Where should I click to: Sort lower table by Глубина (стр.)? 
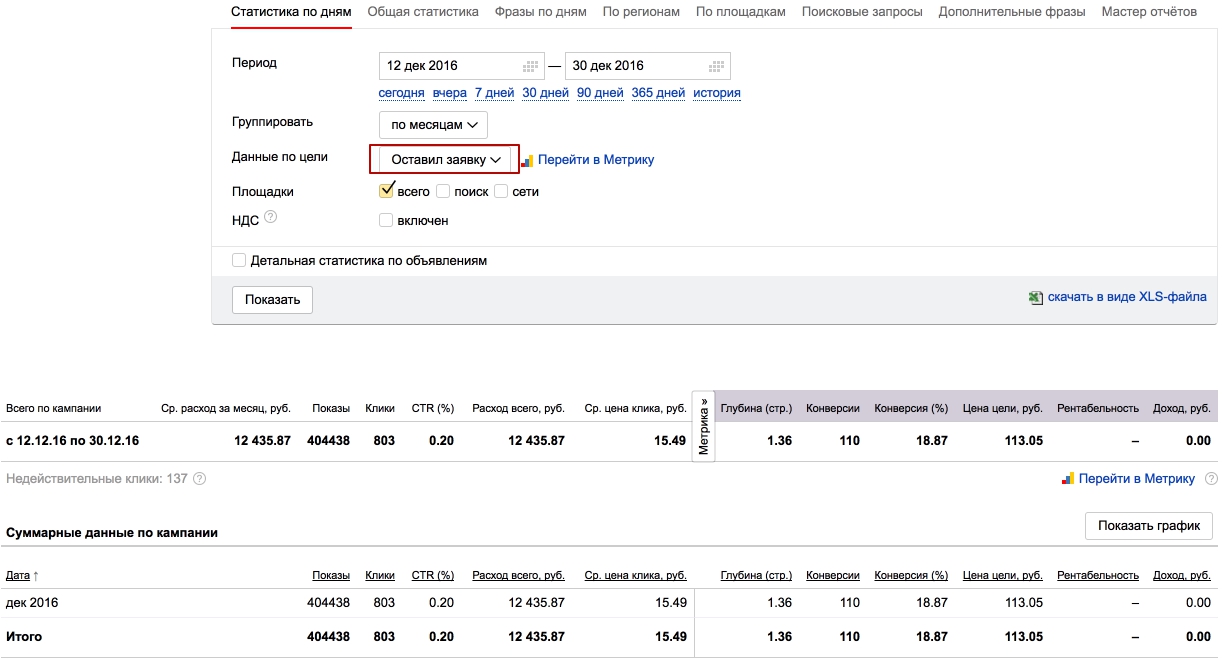[x=756, y=575]
